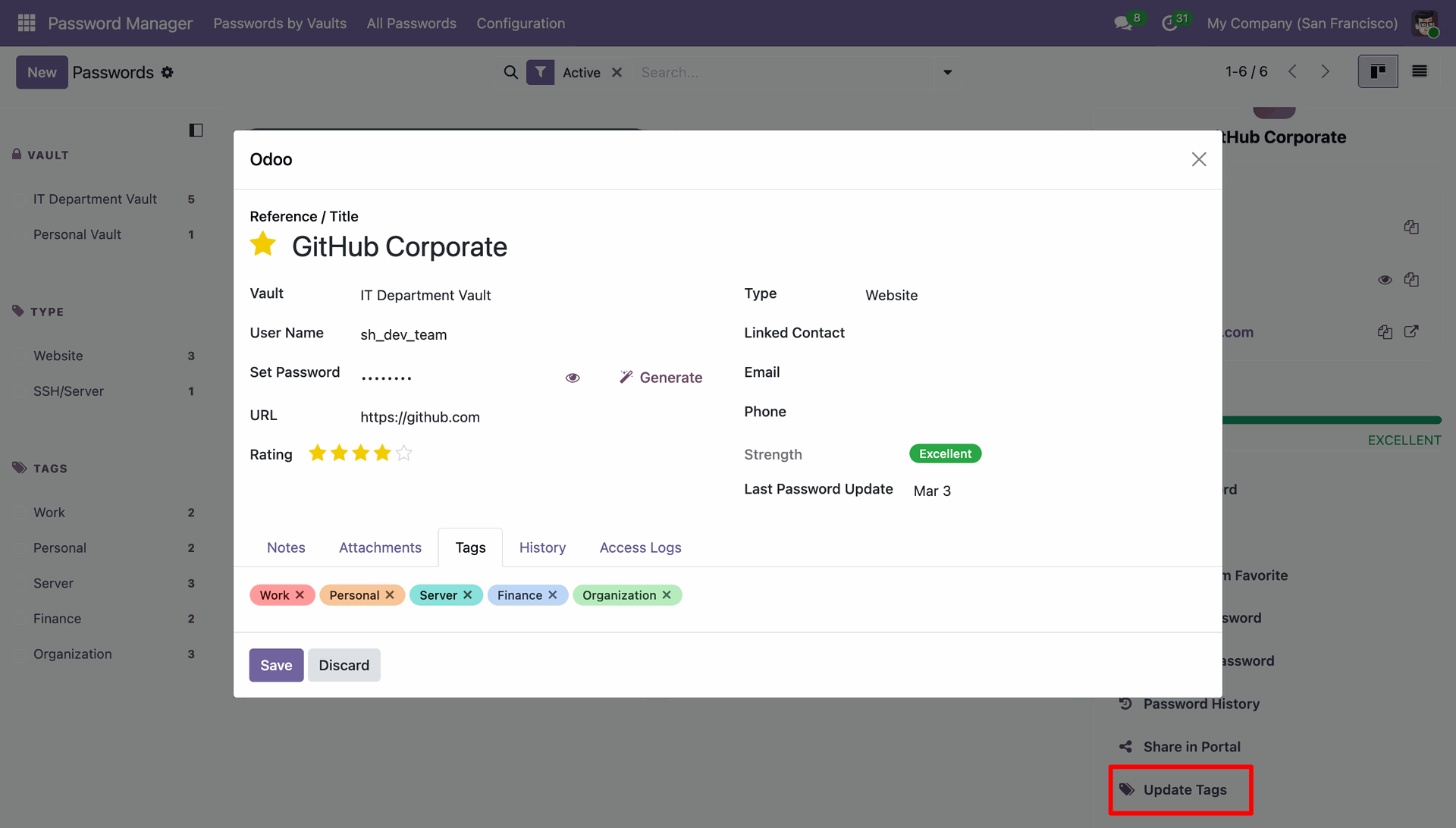Open the company switcher
The width and height of the screenshot is (1456, 828).
tap(1302, 24)
